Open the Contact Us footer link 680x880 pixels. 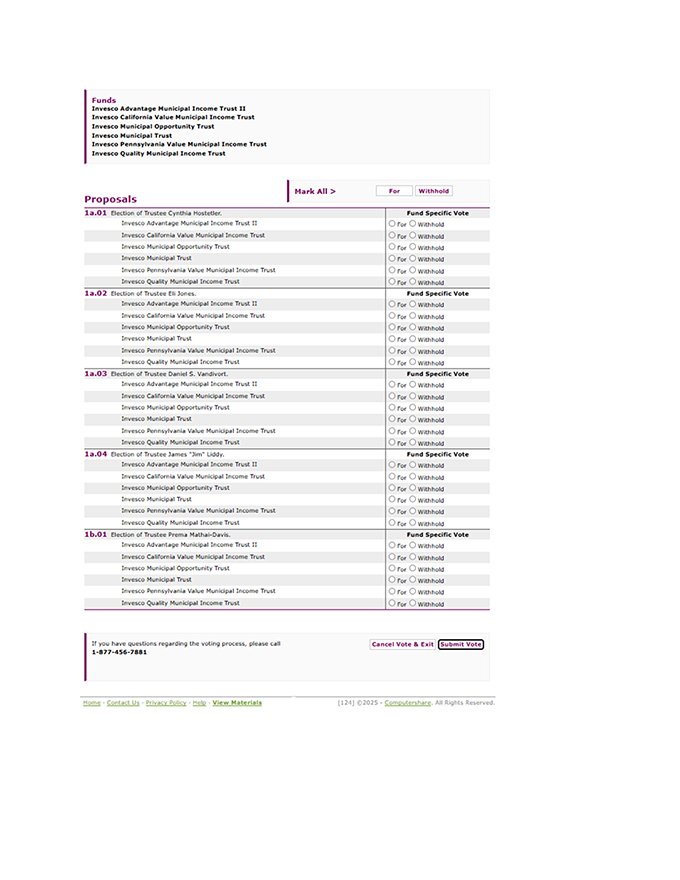123,703
